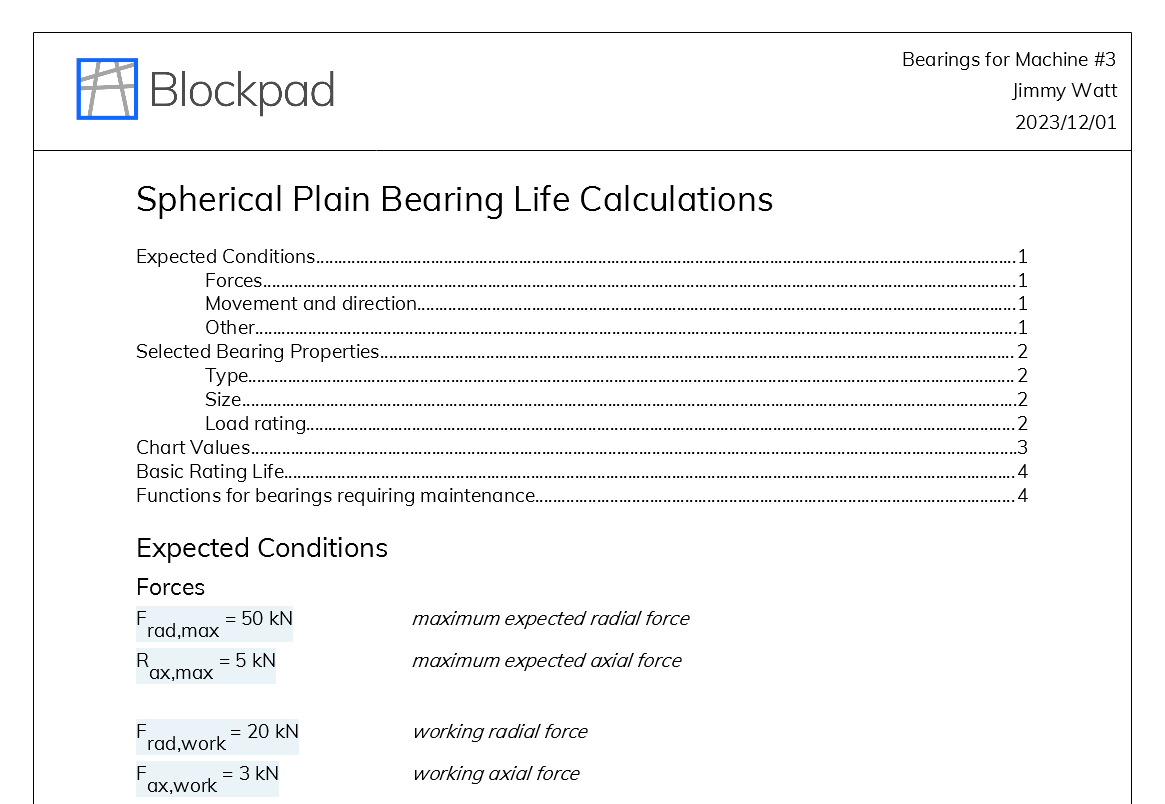Open Load rating contents entry
The height and width of the screenshot is (804, 1165).
coord(255,424)
